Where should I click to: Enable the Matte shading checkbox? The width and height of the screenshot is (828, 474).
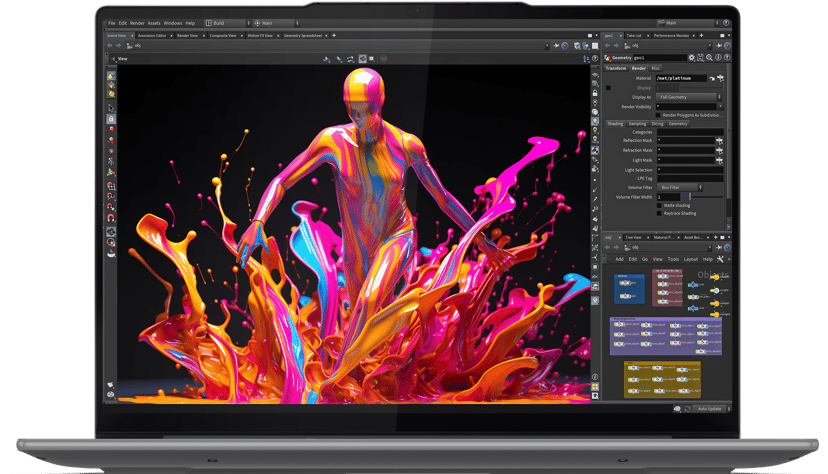(659, 205)
